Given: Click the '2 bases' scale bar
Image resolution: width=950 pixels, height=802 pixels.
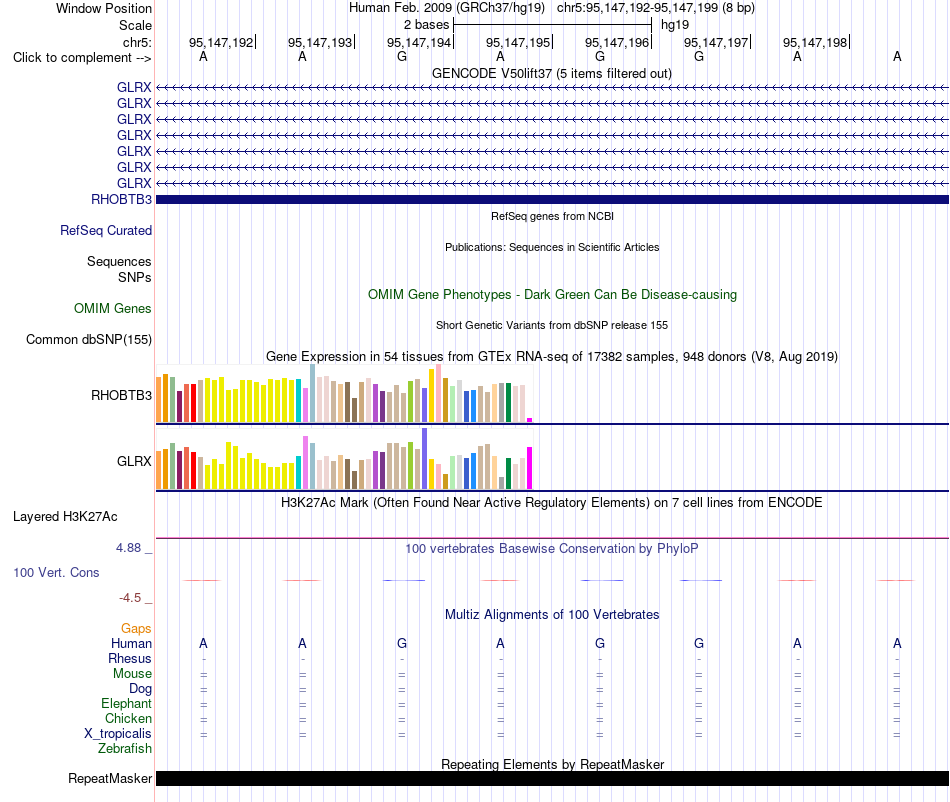Looking at the screenshot, I should click(x=553, y=25).
